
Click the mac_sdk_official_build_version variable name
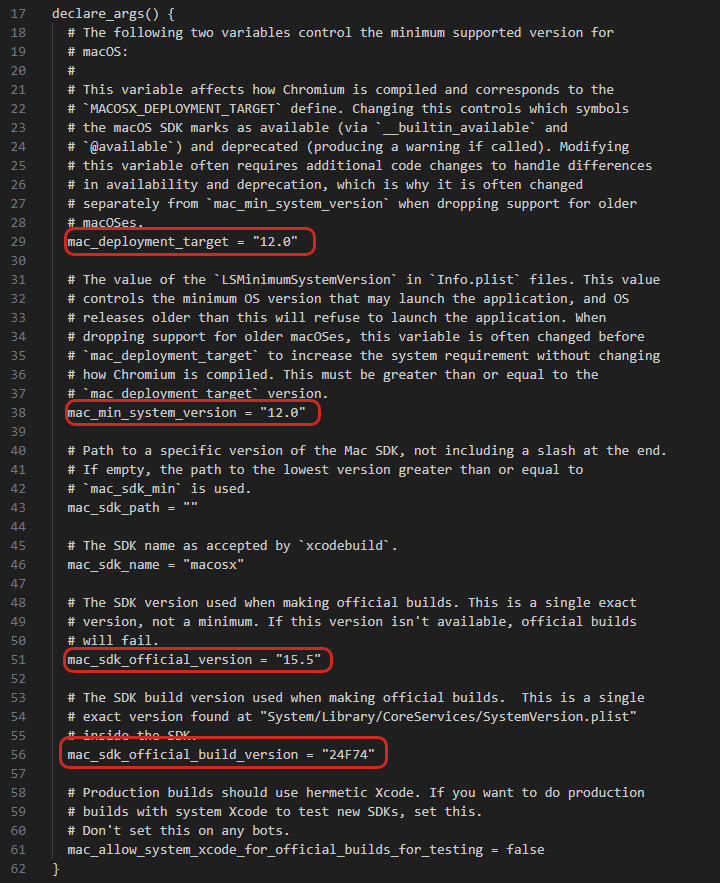[x=183, y=755]
